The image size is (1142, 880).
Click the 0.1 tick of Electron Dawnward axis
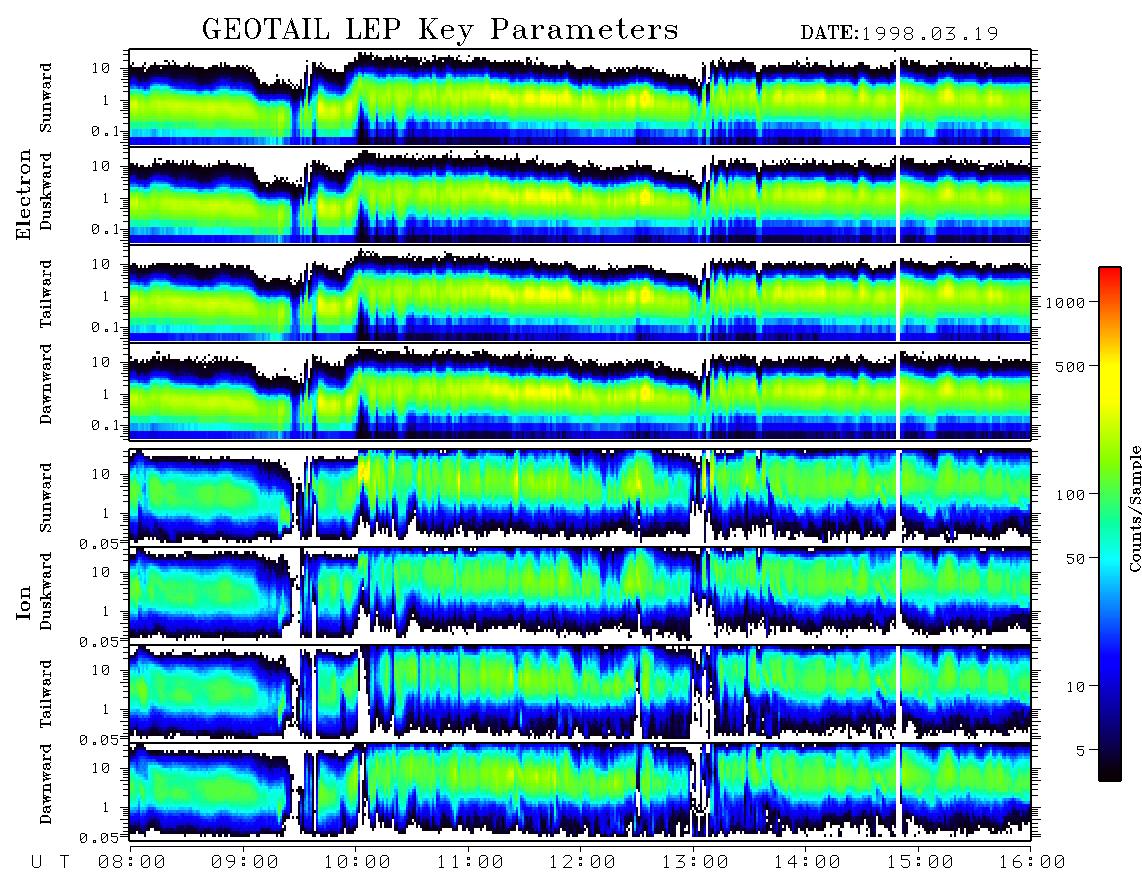[107, 425]
